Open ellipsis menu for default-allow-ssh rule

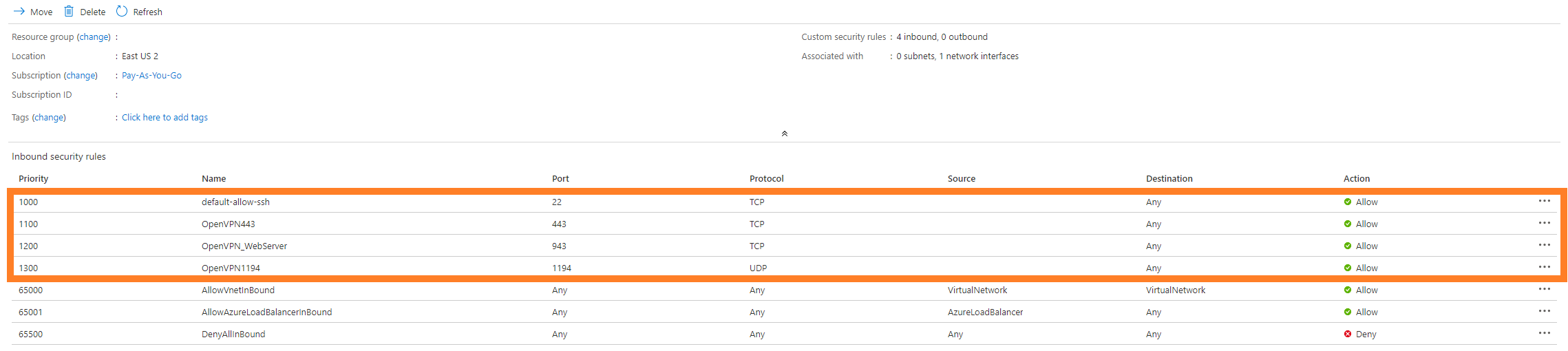coord(1545,201)
